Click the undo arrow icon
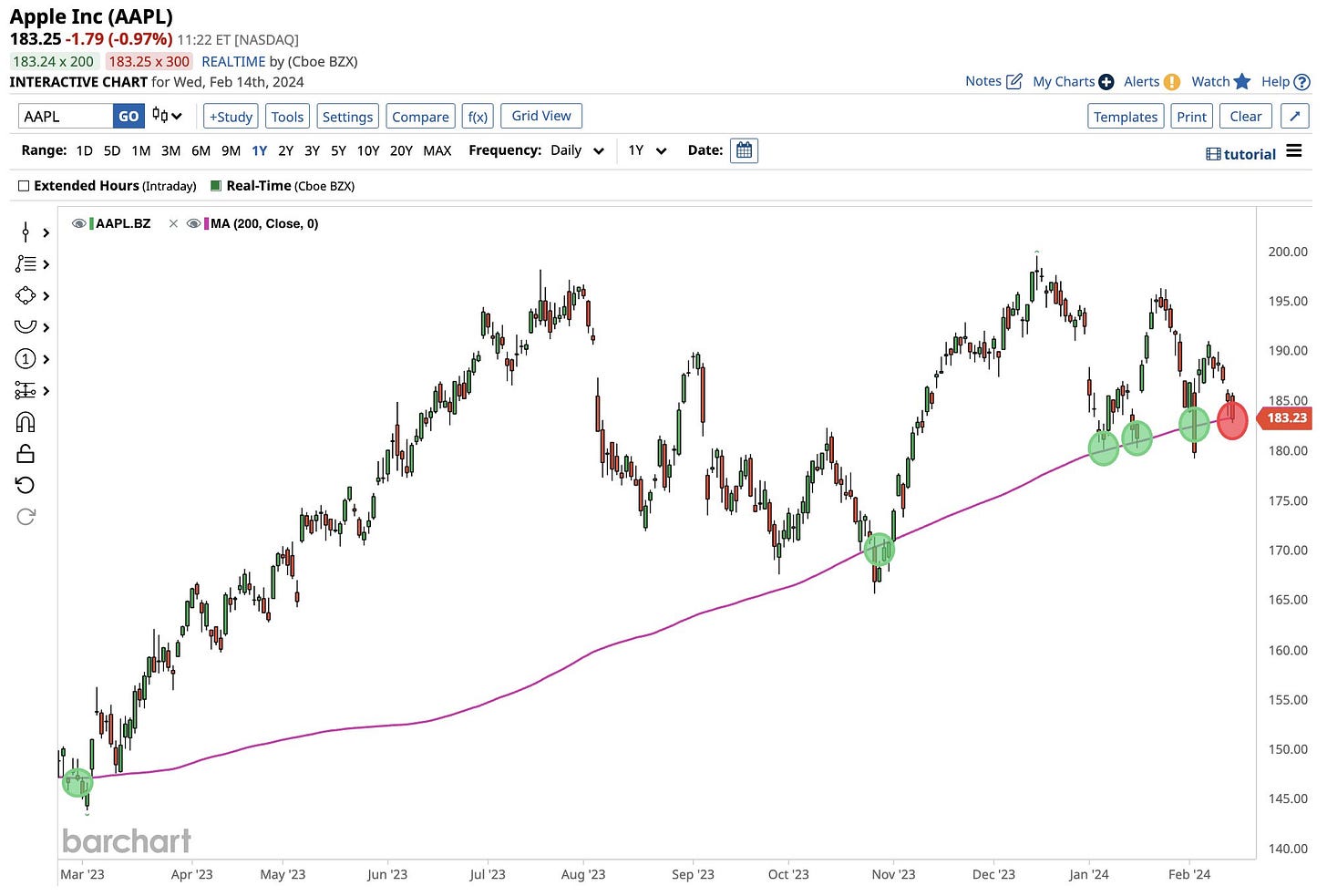Image resolution: width=1327 pixels, height=896 pixels. pyautogui.click(x=26, y=485)
